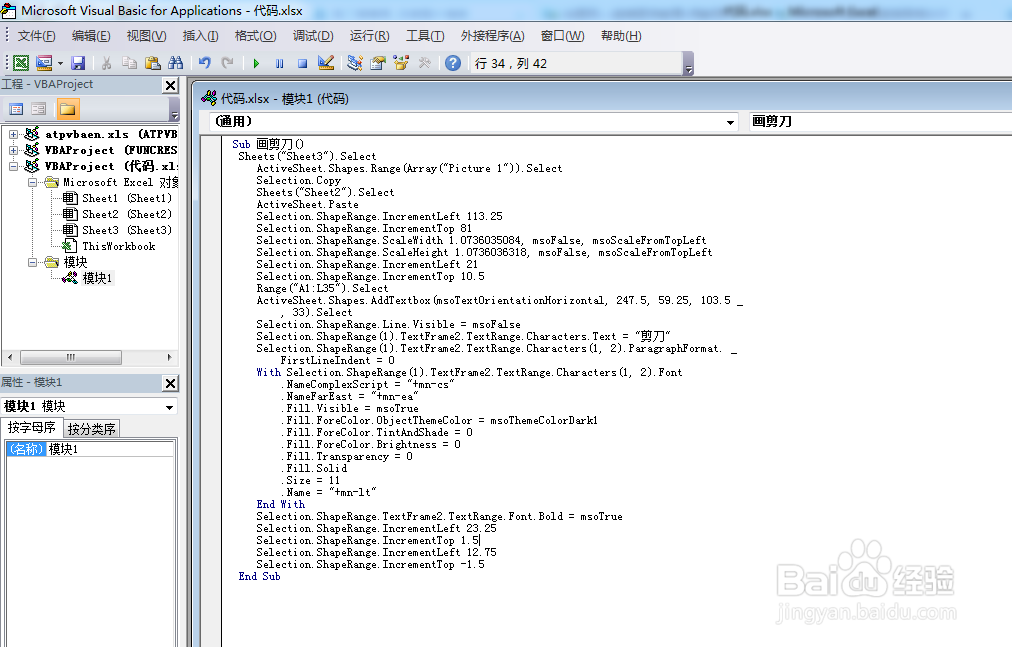
Task: Select Sheet1 (Sheet1) in project tree
Action: coord(126,198)
